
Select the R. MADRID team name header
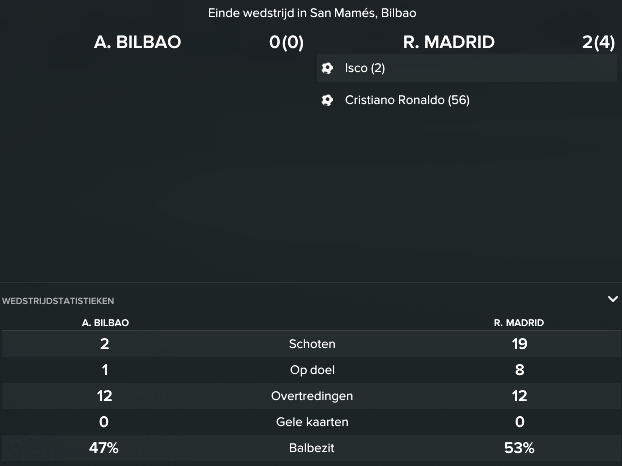point(449,42)
